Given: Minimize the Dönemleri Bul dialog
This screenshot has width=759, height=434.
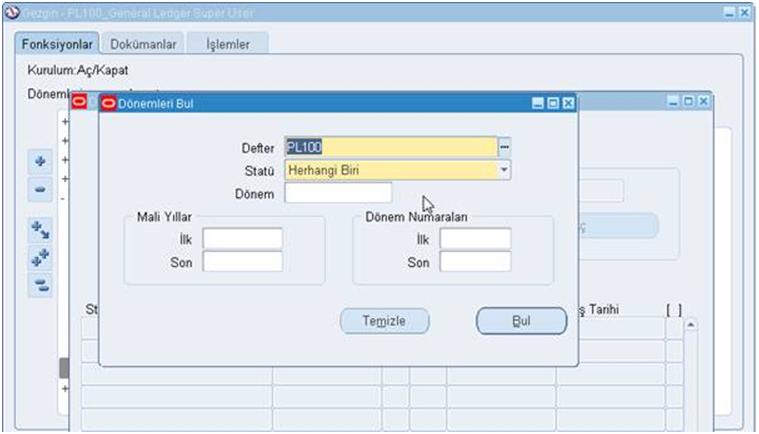Looking at the screenshot, I should [x=538, y=103].
